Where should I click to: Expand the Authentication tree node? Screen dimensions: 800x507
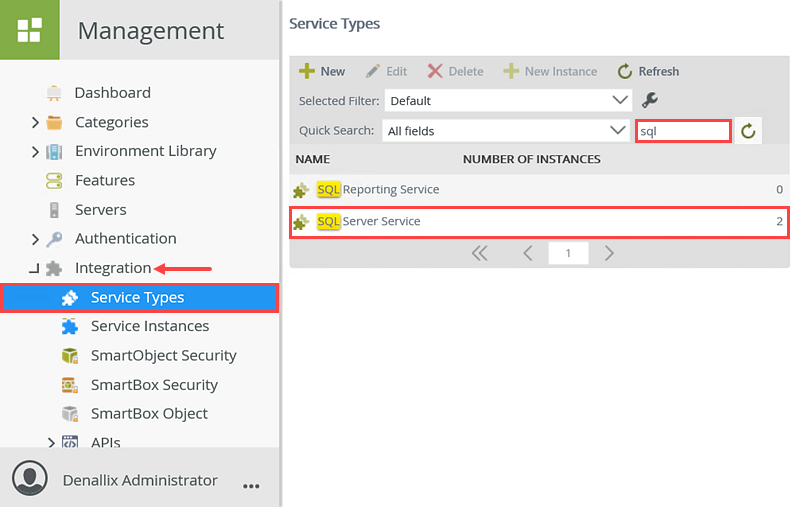click(x=35, y=239)
